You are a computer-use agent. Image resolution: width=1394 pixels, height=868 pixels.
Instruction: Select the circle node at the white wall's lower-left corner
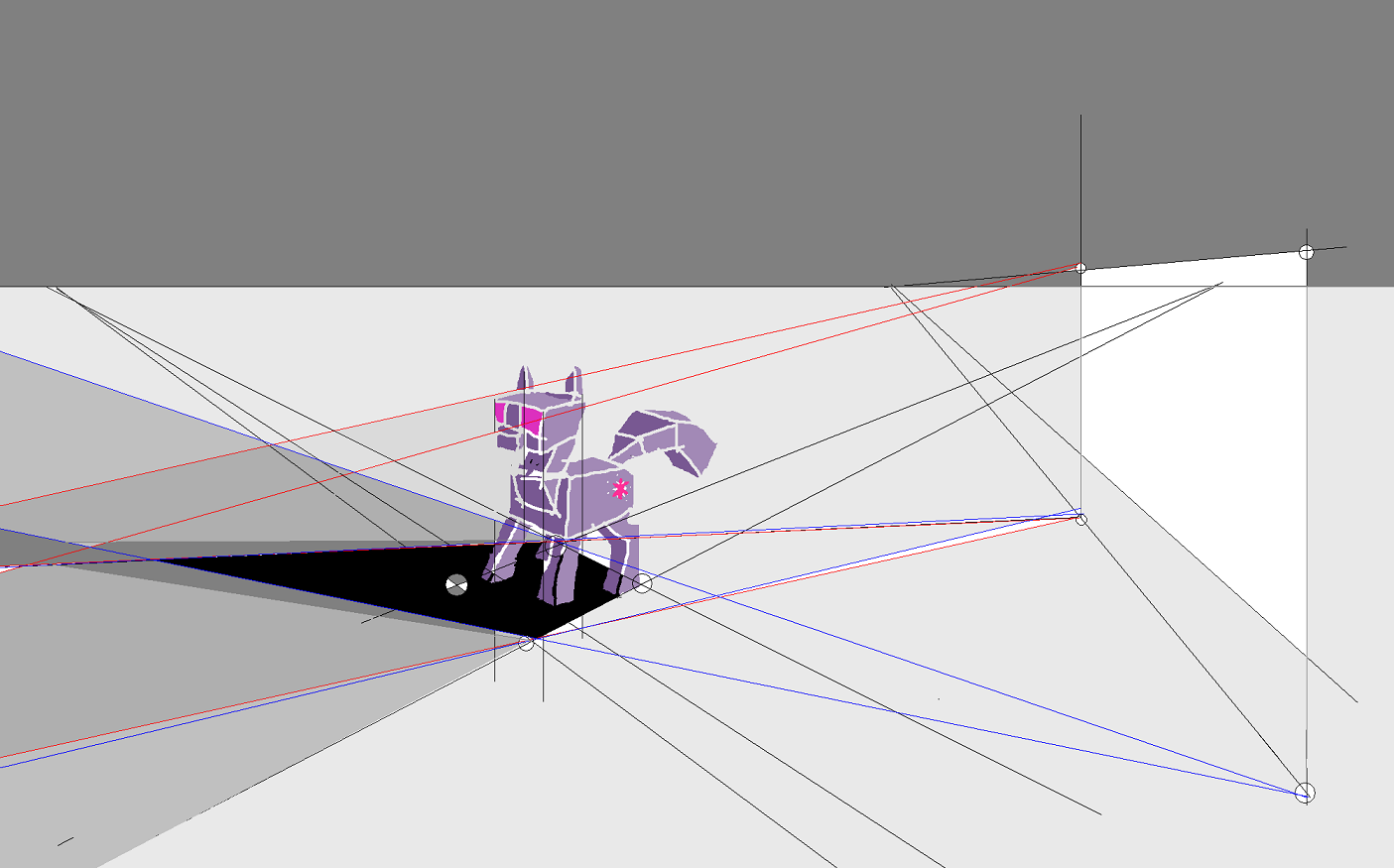(x=1081, y=520)
